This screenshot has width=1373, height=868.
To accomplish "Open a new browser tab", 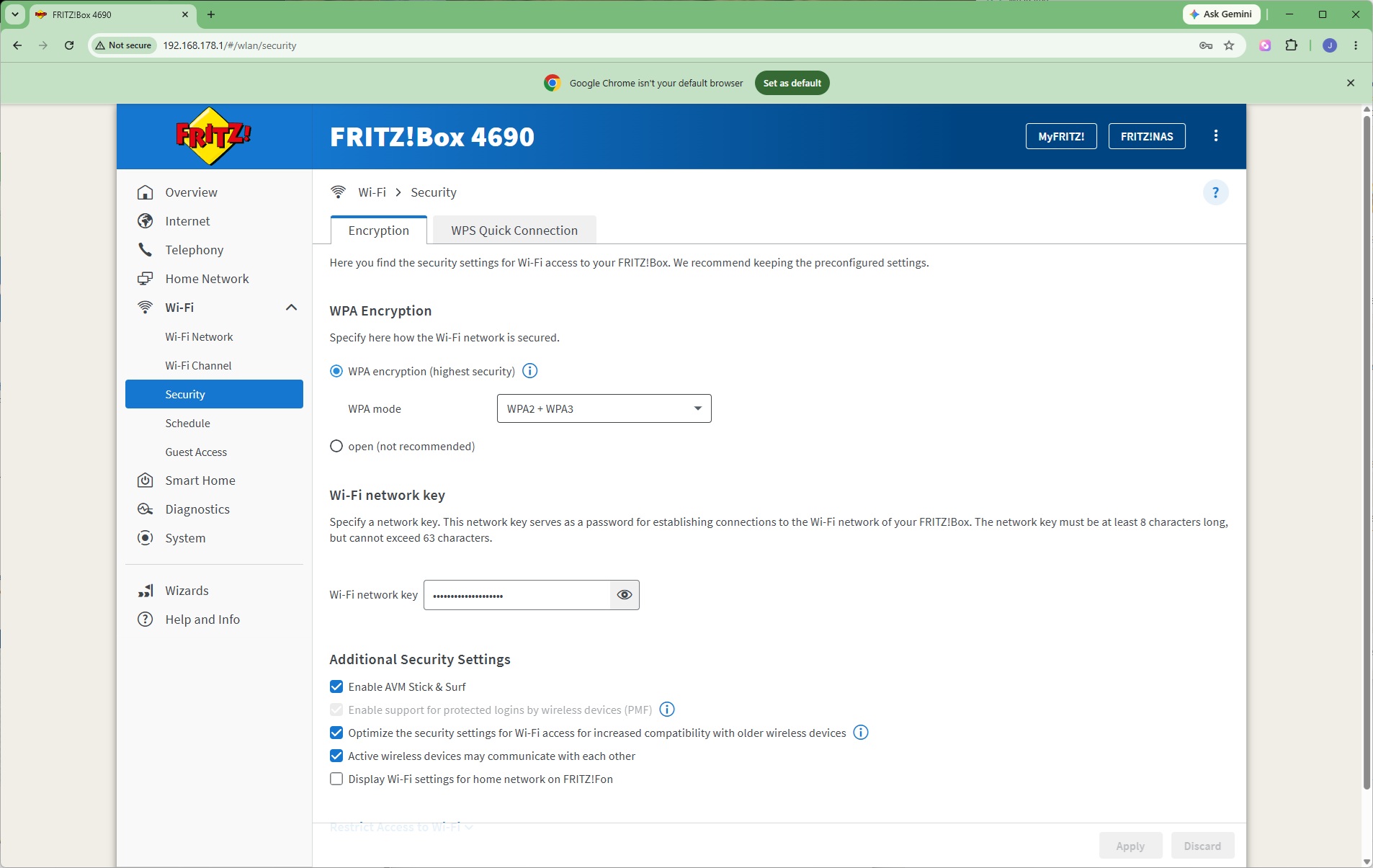I will click(211, 14).
